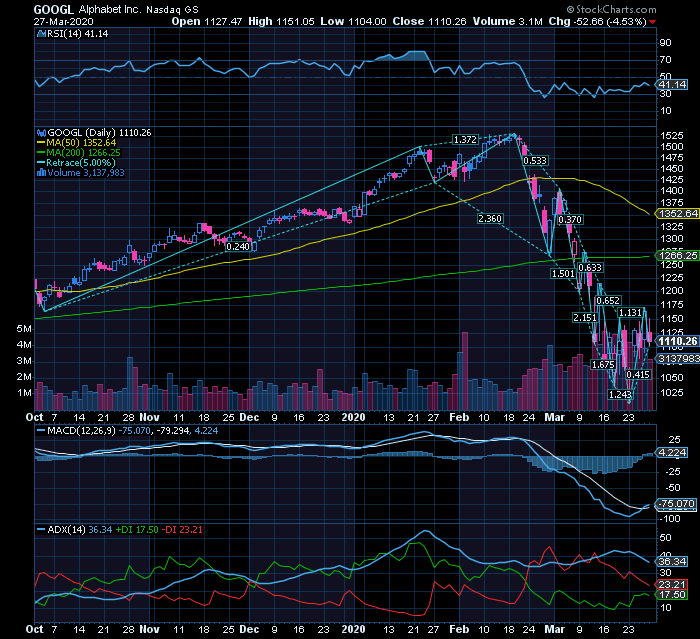Screen dimensions: 700x639
Task: Click the 1.243 retracement label
Action: pos(620,395)
